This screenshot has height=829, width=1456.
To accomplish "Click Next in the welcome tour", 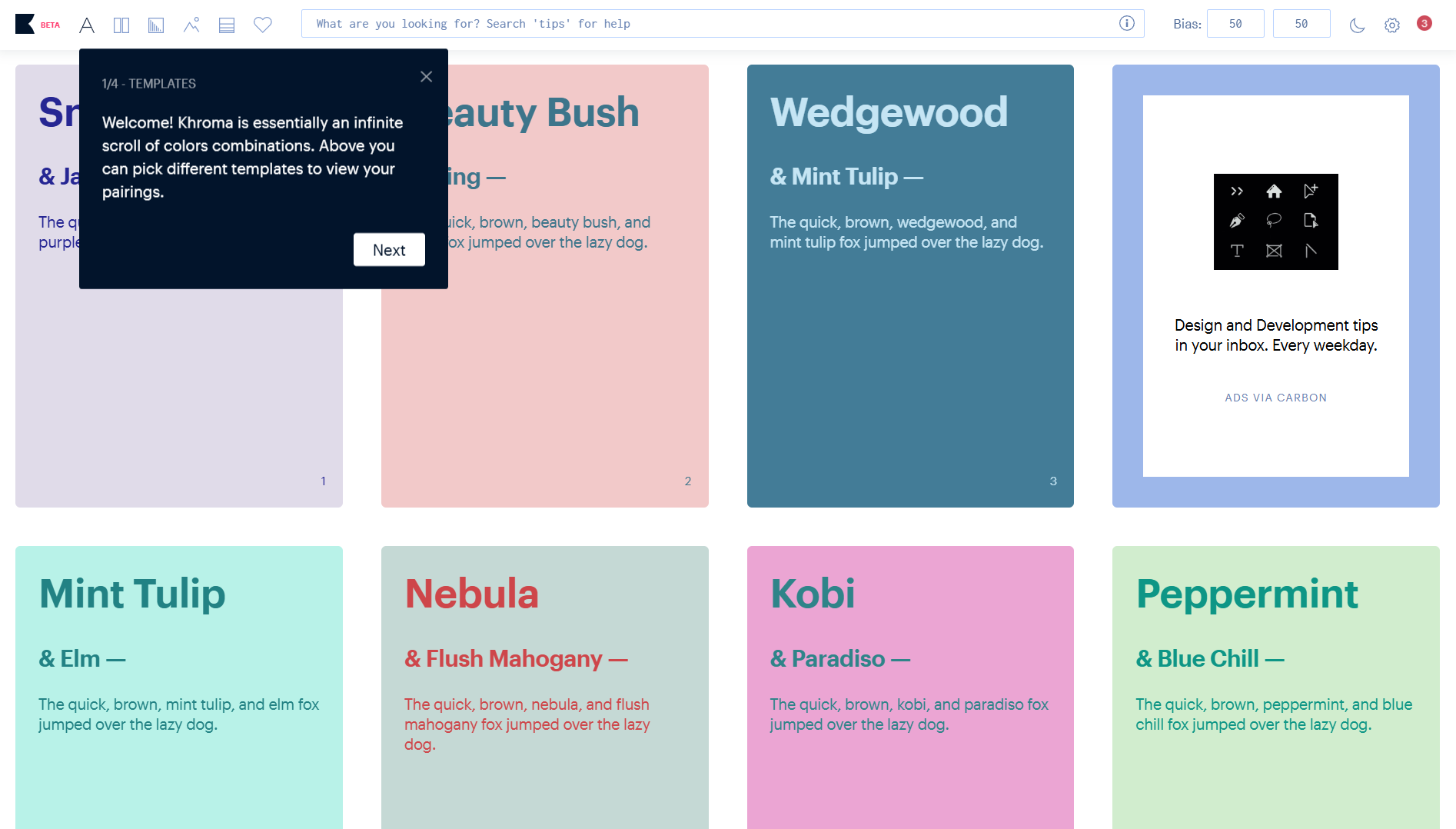I will (389, 250).
